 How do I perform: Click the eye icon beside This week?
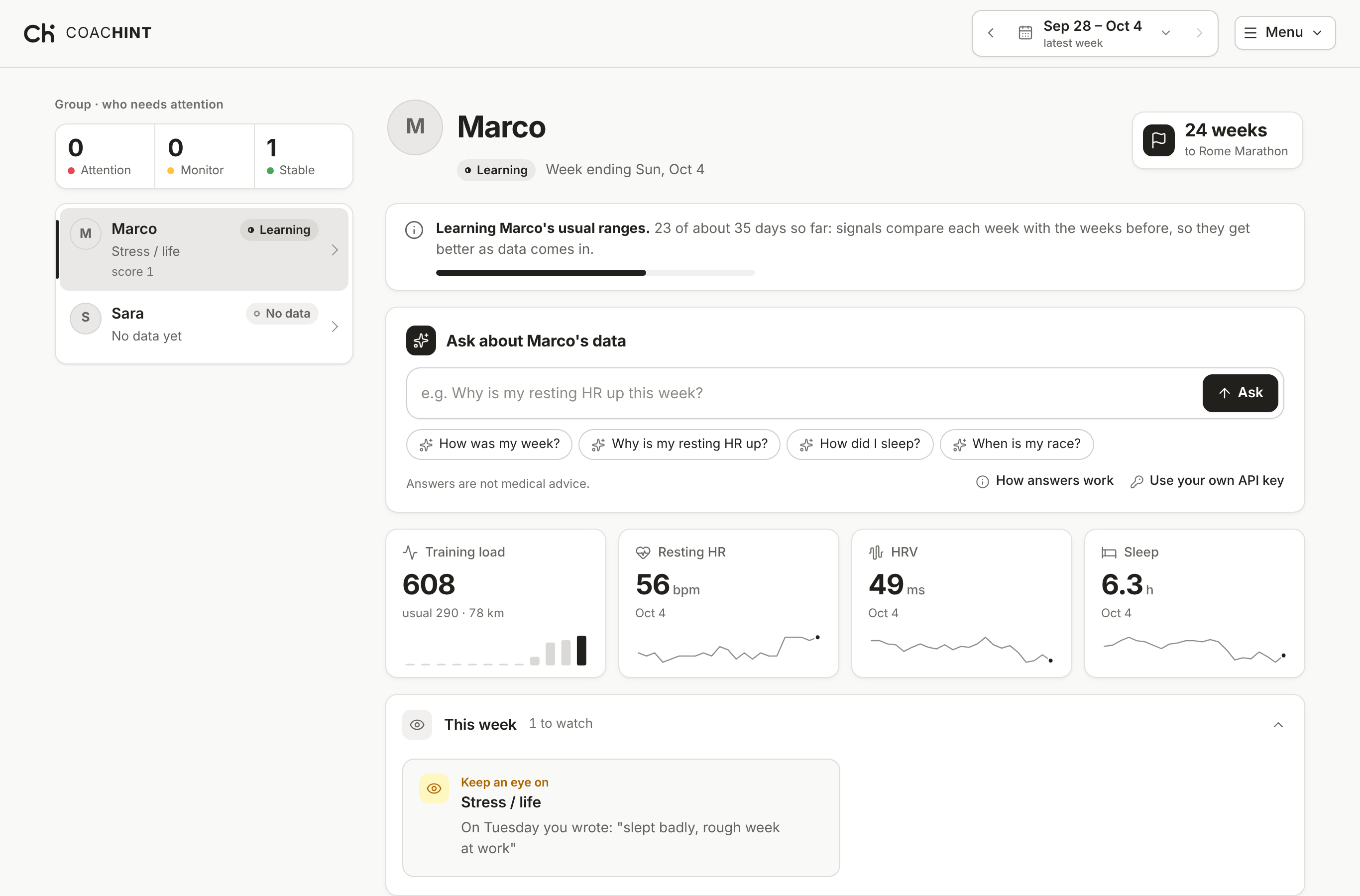click(417, 725)
